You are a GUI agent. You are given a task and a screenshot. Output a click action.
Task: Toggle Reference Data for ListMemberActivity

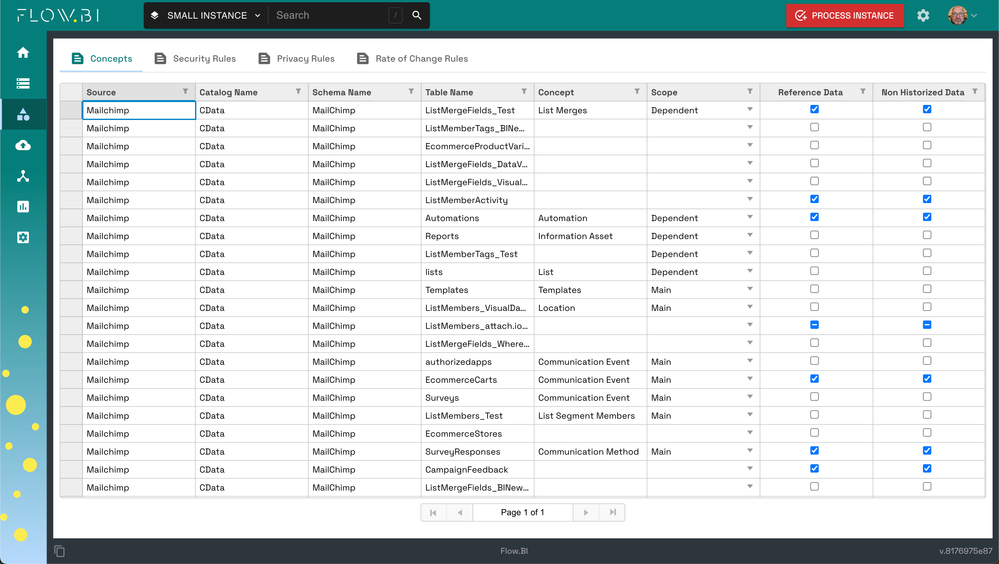pos(814,199)
